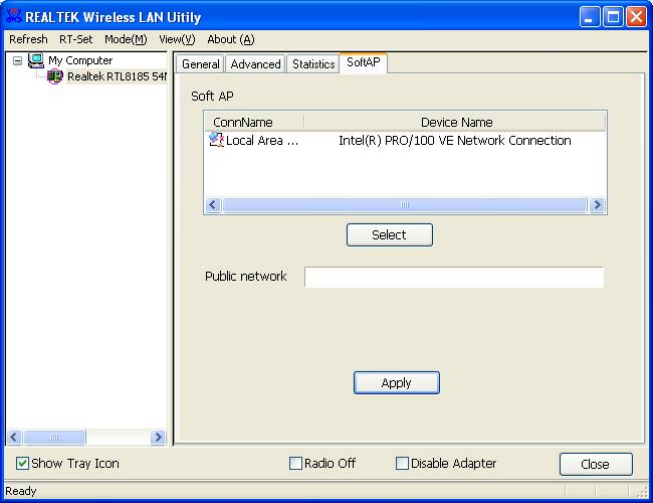Check the Disable Adapter checkbox

click(402, 463)
